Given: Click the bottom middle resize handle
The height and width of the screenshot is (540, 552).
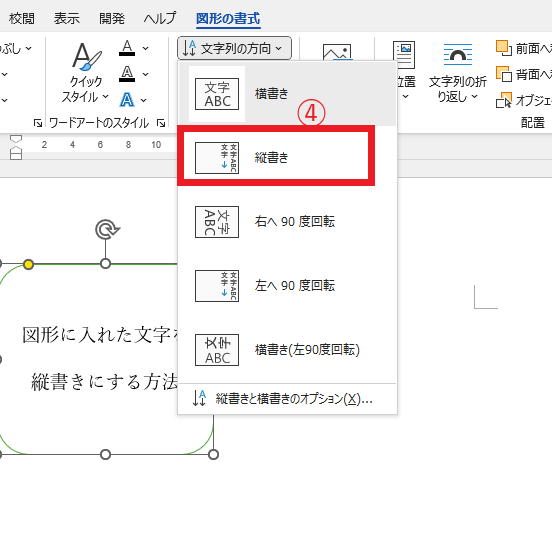Looking at the screenshot, I should coord(105,454).
